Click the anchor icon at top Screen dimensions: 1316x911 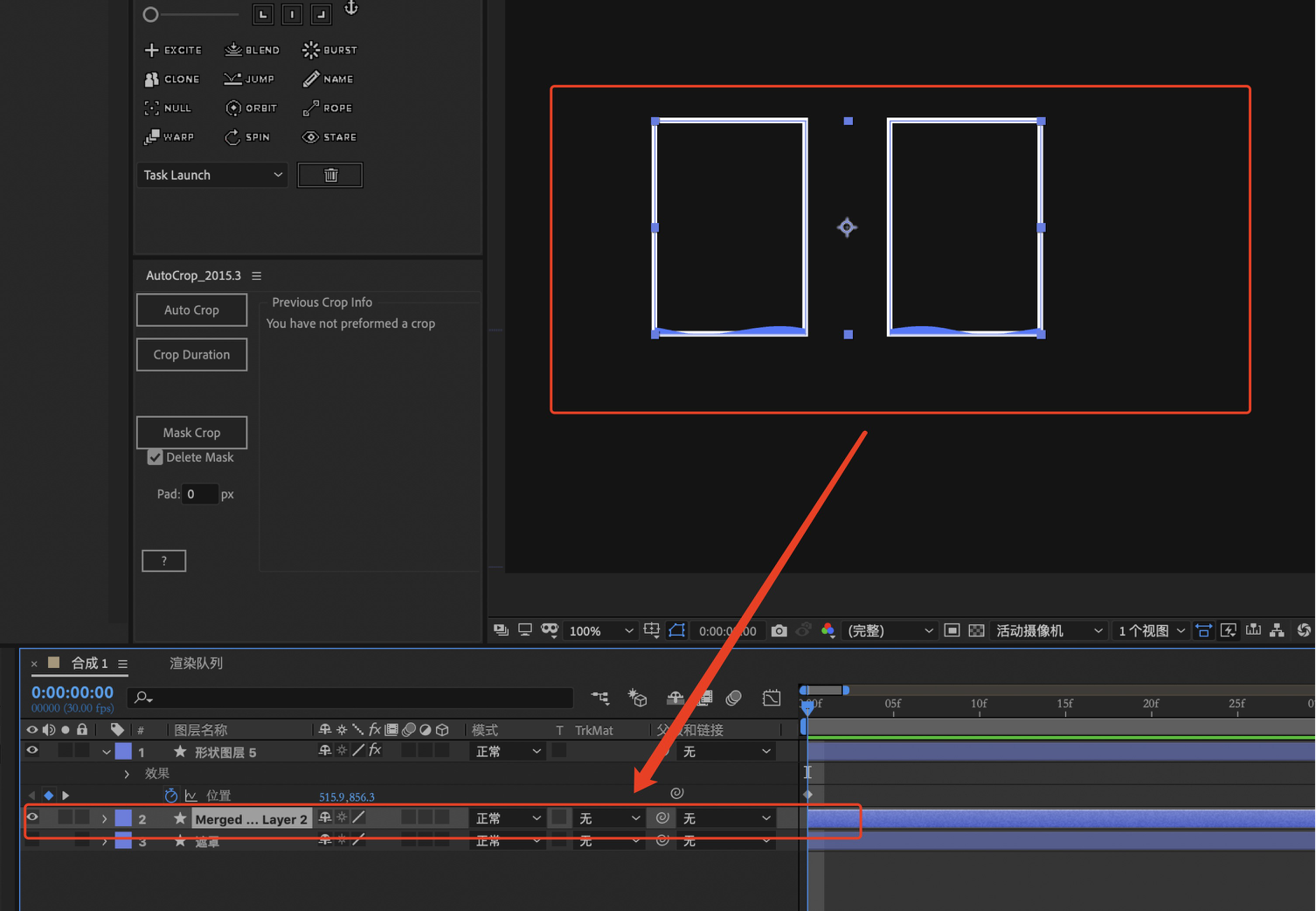point(351,9)
